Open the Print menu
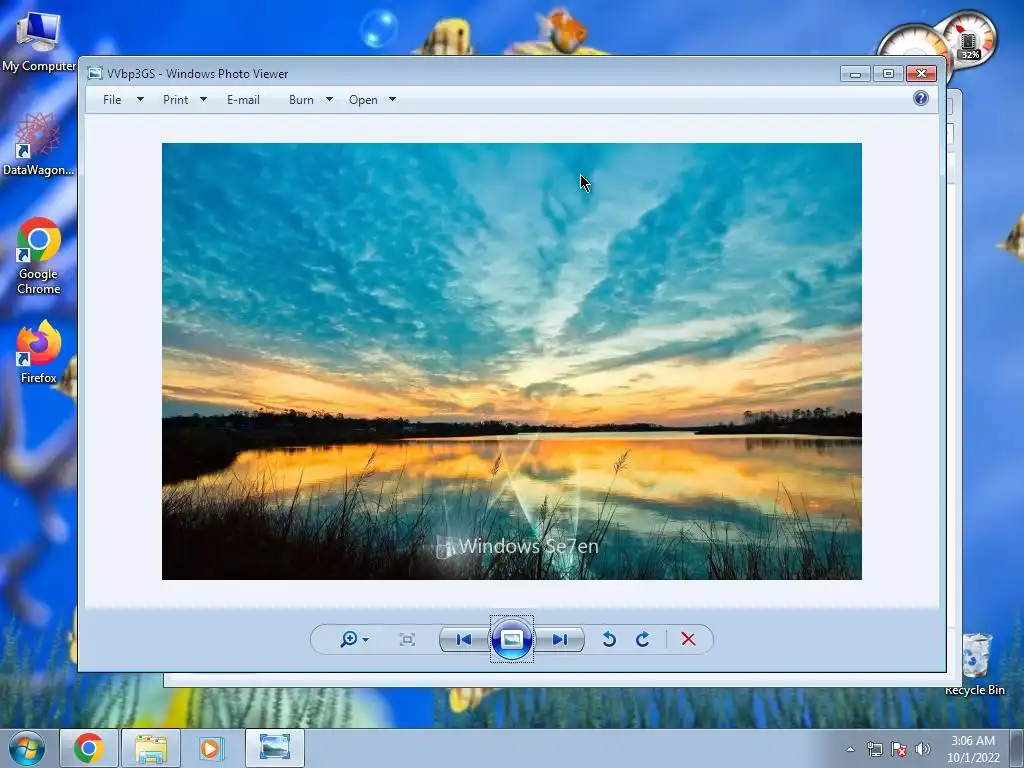Viewport: 1024px width, 768px height. pos(176,100)
